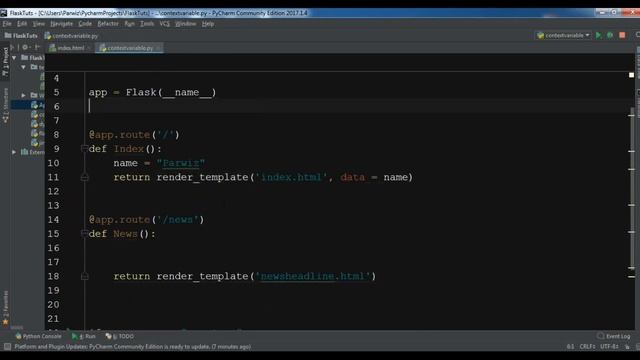Click the PyCharm update notification message
Image resolution: width=640 pixels, height=360 pixels.
tap(133, 347)
